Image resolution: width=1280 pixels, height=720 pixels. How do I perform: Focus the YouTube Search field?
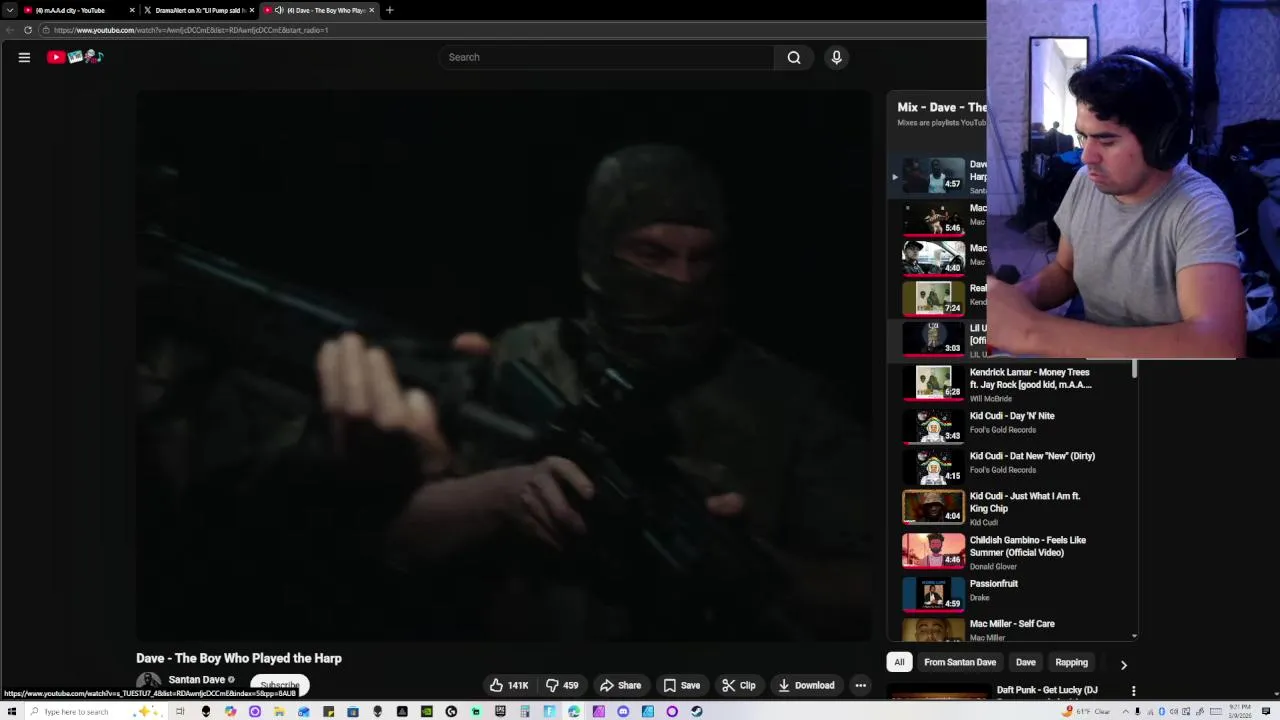pos(606,57)
